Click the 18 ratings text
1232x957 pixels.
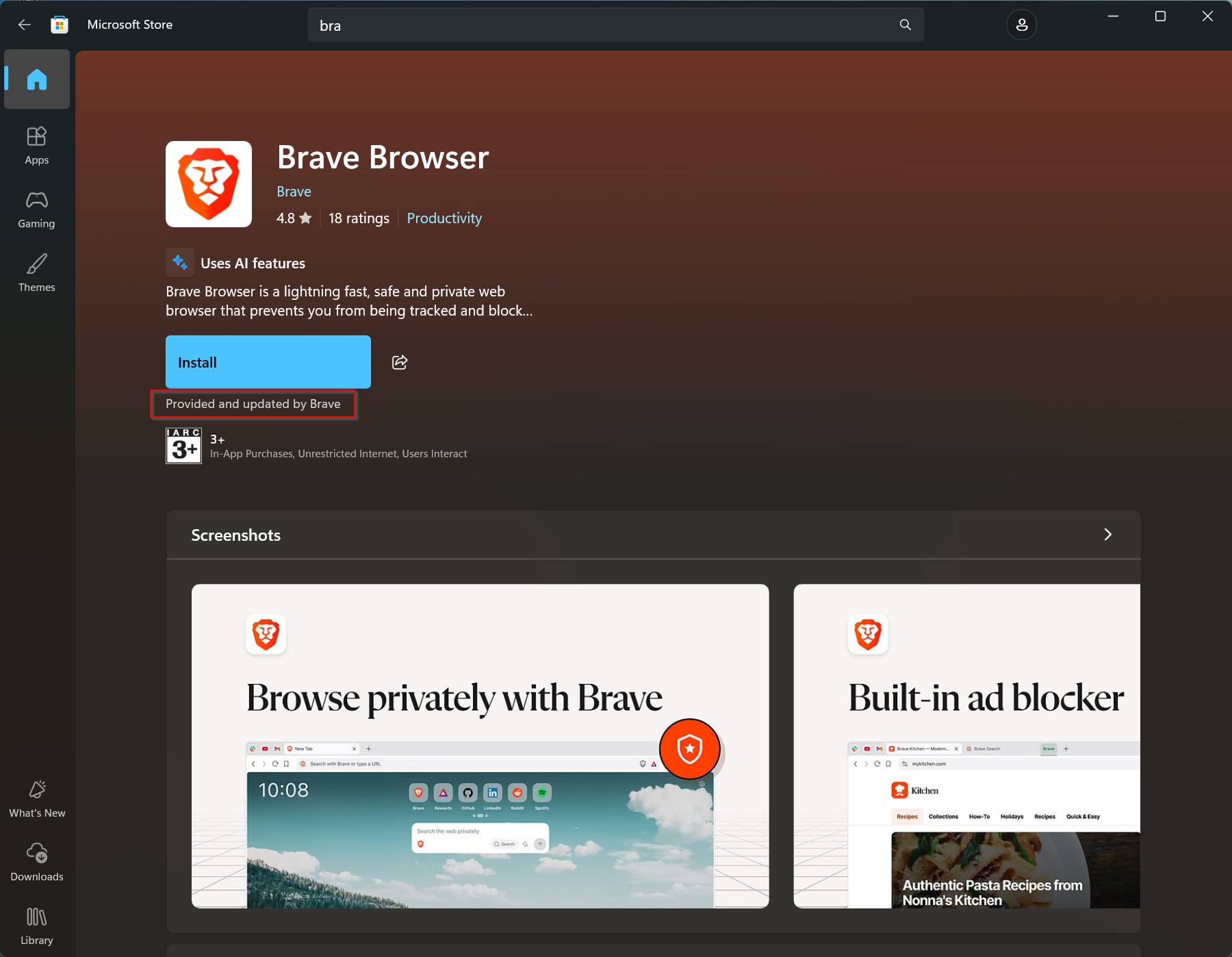[359, 218]
